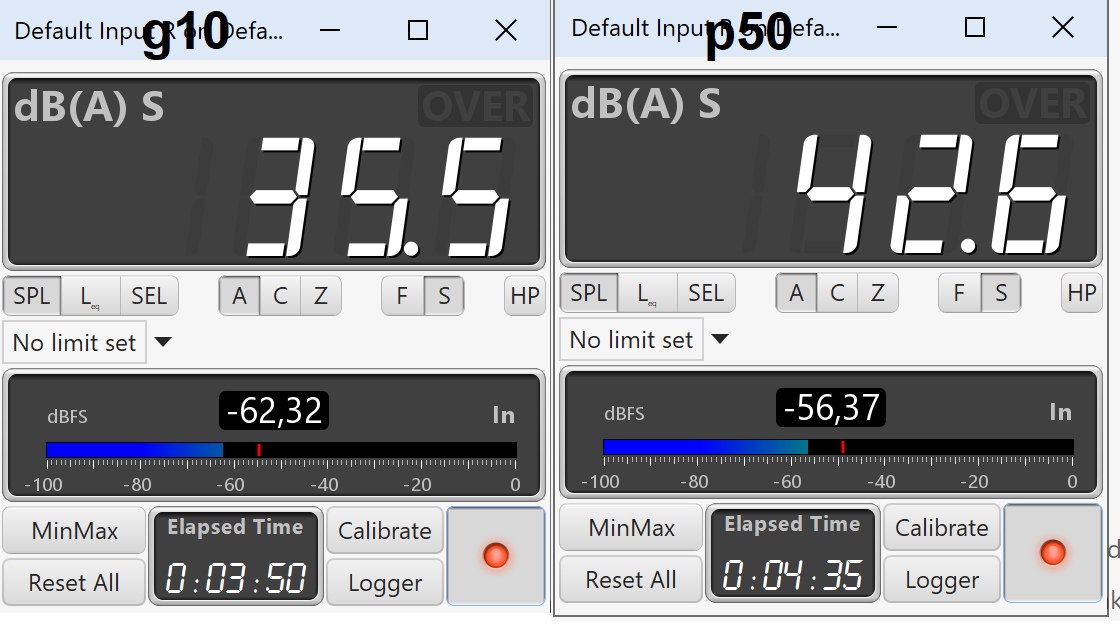The image size is (1120, 624).
Task: Set Slow response in p50 window
Action: (1001, 293)
